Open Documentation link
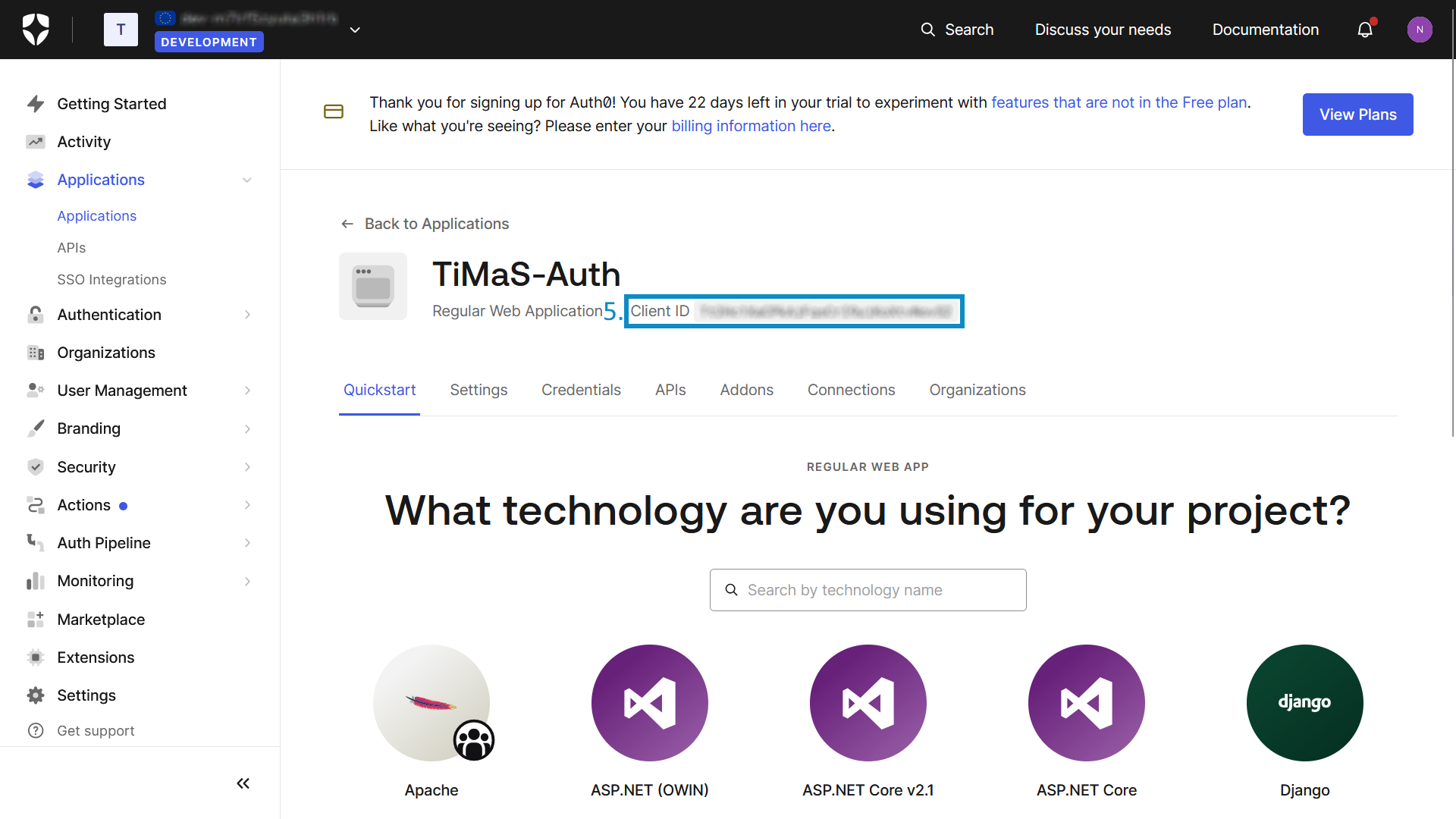 1266,30
